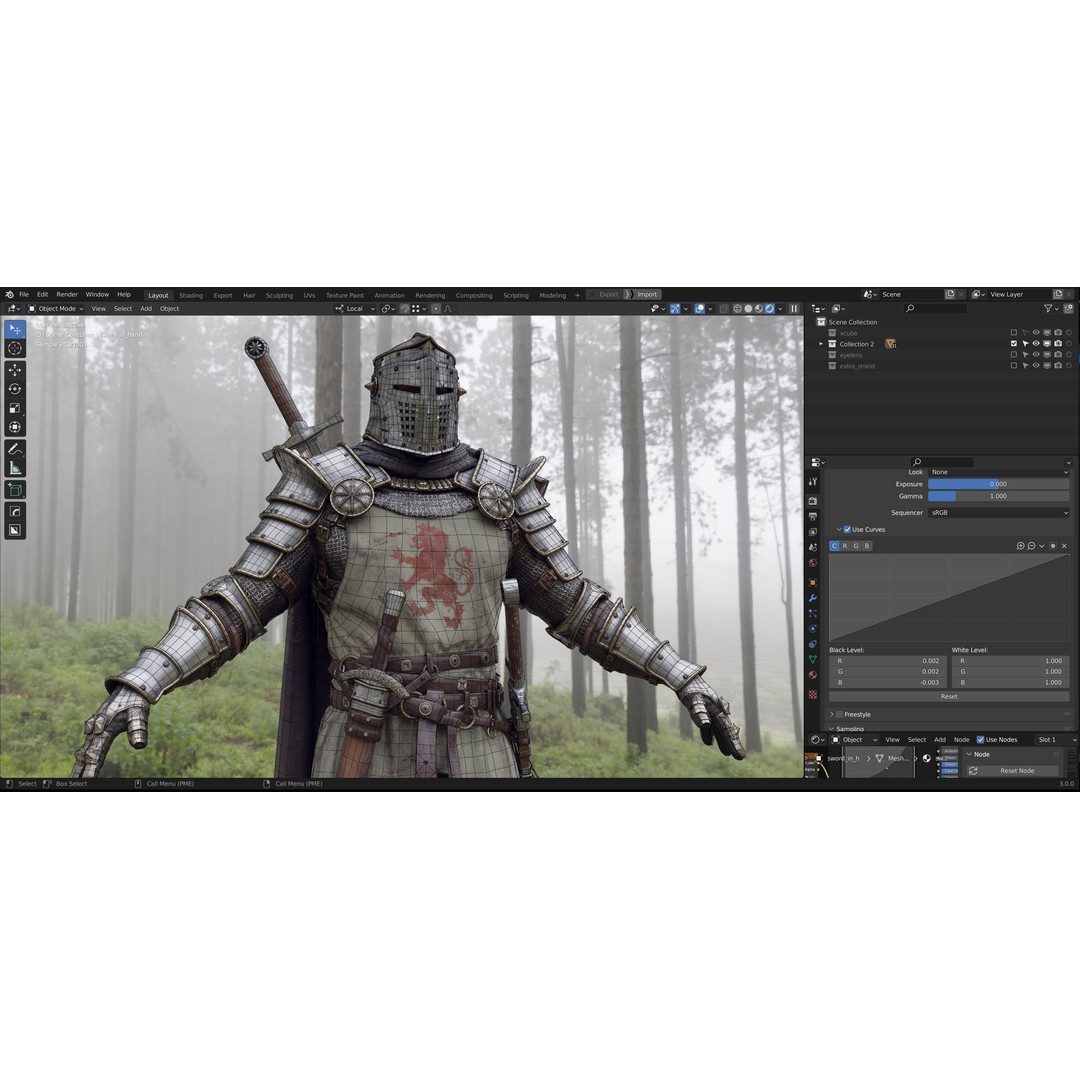This screenshot has width=1080, height=1080.
Task: Select the Add Cube tool
Action: click(x=14, y=490)
